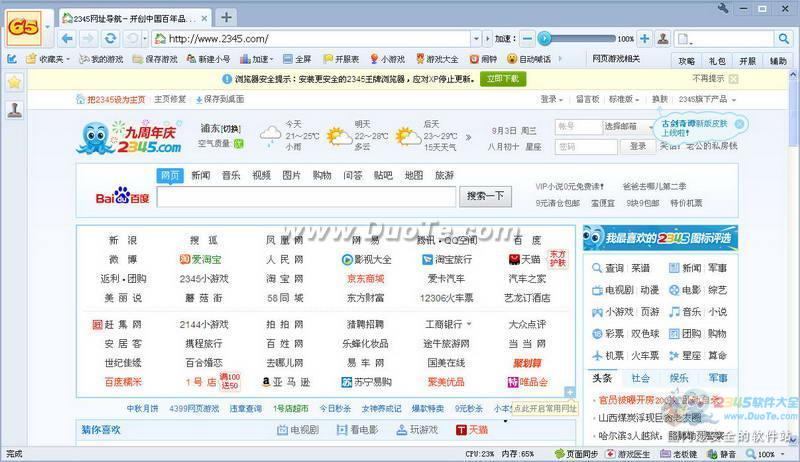Decrease speed with the minus button
The height and width of the screenshot is (462, 800).
528,39
